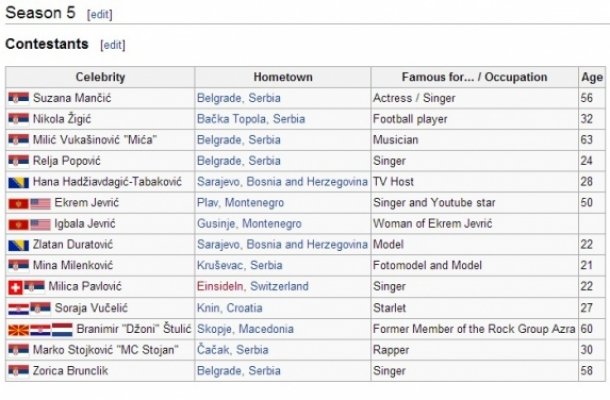The width and height of the screenshot is (610, 400).
Task: Click the USA flag beside Igbala Jevrić
Action: pyautogui.click(x=40, y=224)
